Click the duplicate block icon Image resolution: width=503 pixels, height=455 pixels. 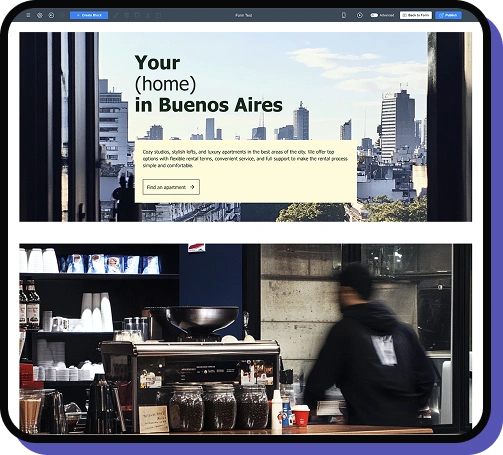(x=137, y=15)
